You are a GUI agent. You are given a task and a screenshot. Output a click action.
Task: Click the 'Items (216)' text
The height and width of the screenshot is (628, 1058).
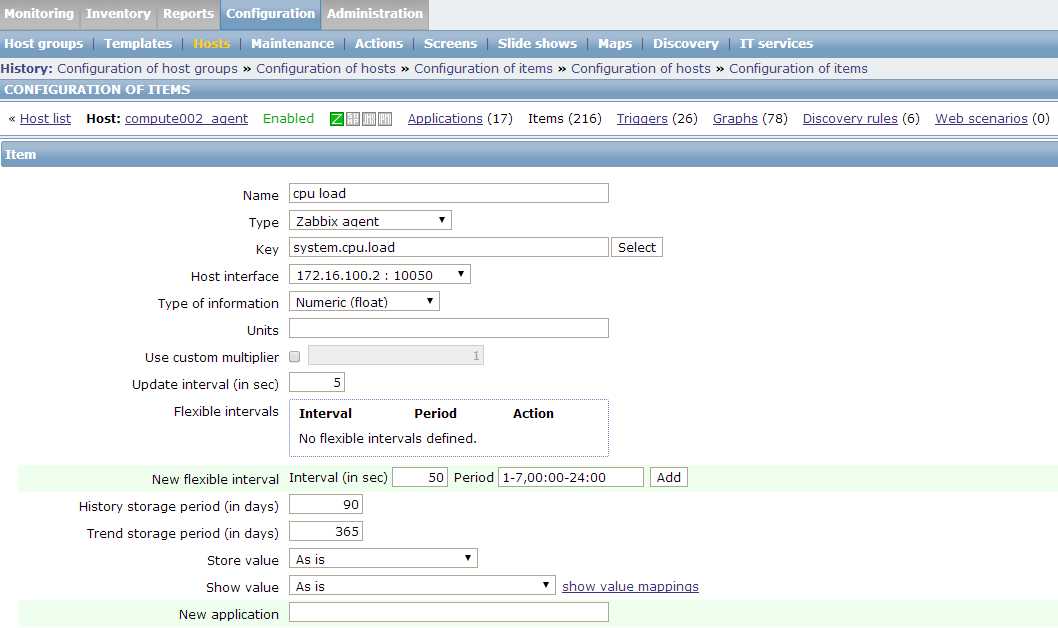tap(565, 119)
